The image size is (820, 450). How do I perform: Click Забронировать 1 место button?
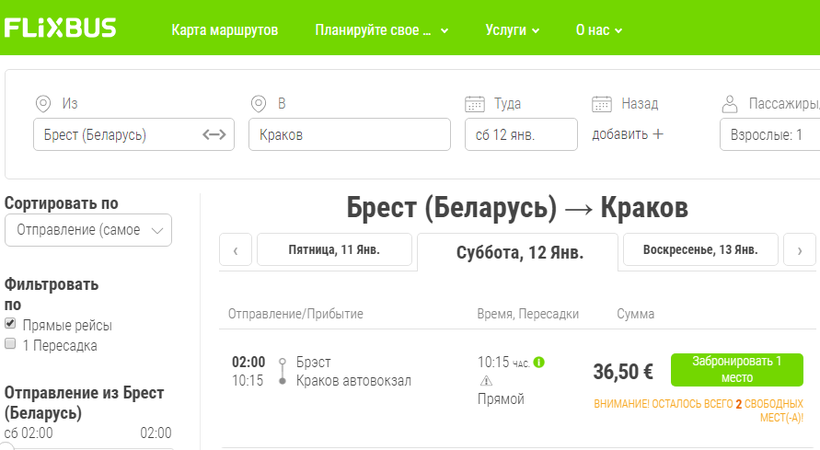tap(736, 369)
